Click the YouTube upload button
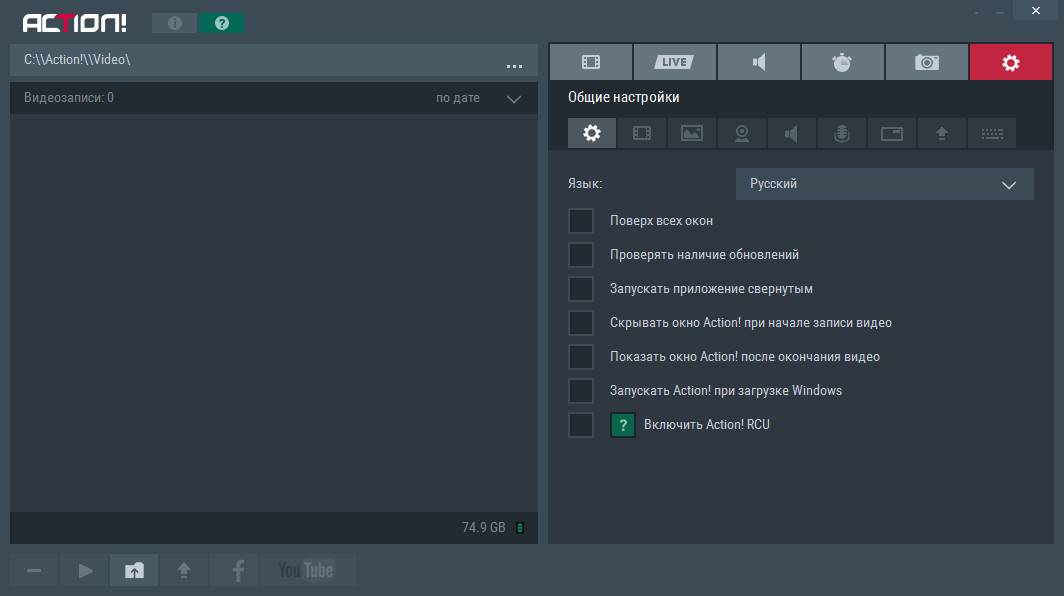This screenshot has width=1064, height=596. [x=307, y=570]
